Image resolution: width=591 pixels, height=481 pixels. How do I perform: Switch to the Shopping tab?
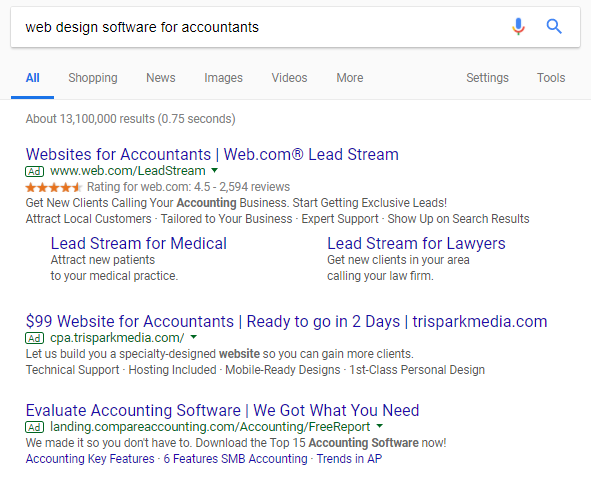(93, 78)
